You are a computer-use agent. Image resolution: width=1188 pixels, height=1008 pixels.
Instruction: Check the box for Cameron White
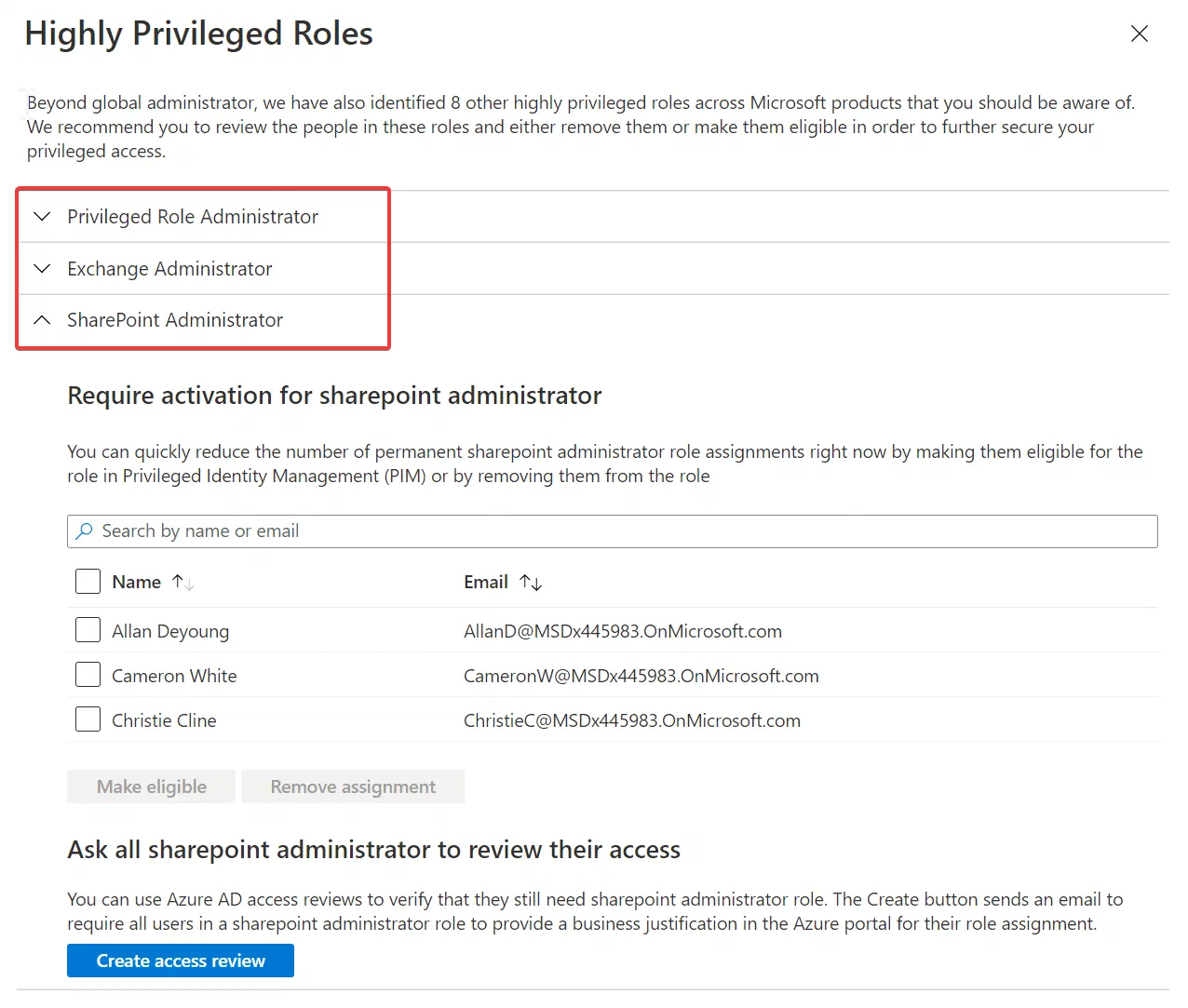point(88,675)
